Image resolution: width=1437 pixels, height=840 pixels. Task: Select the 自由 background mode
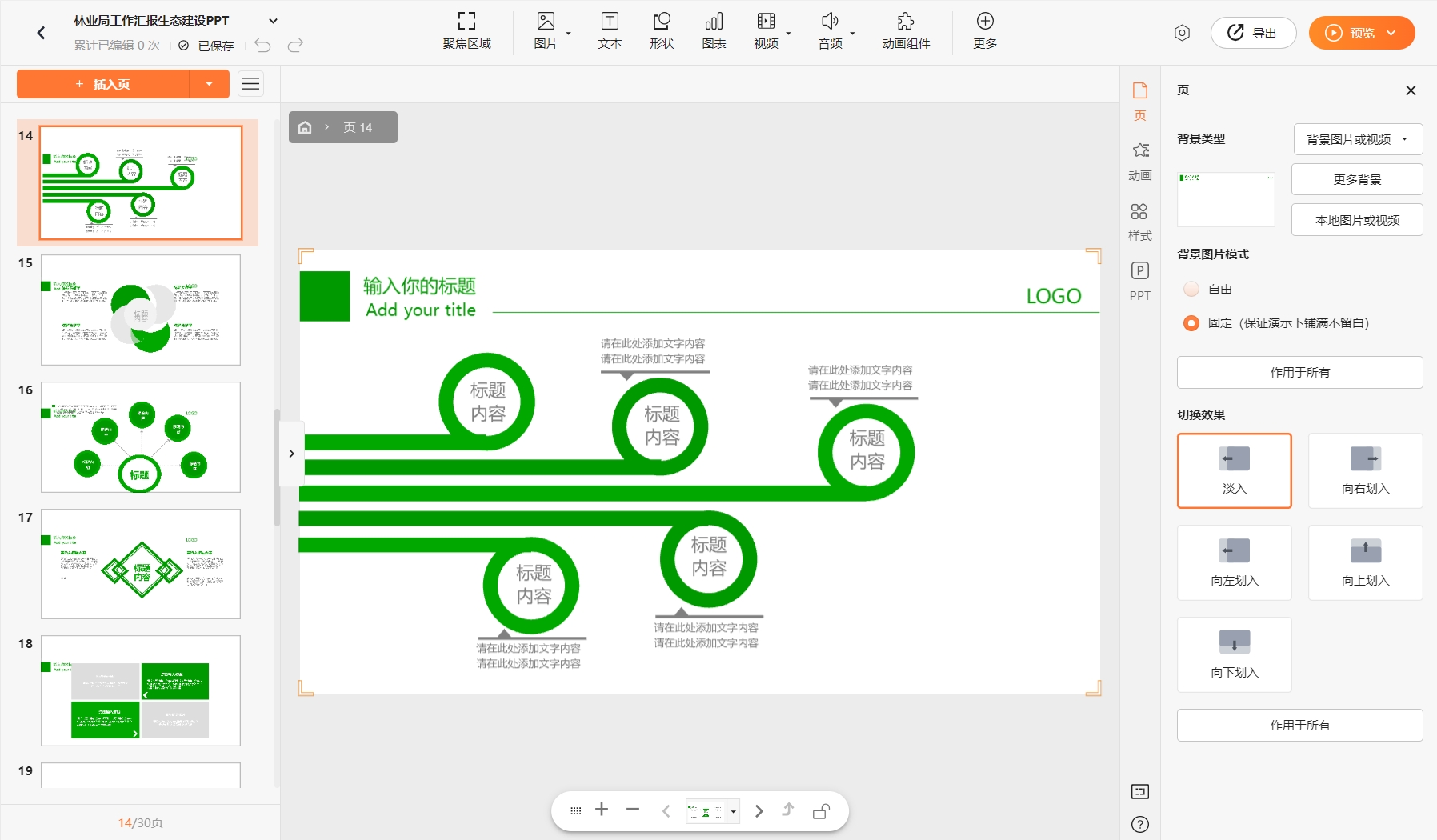point(1191,289)
